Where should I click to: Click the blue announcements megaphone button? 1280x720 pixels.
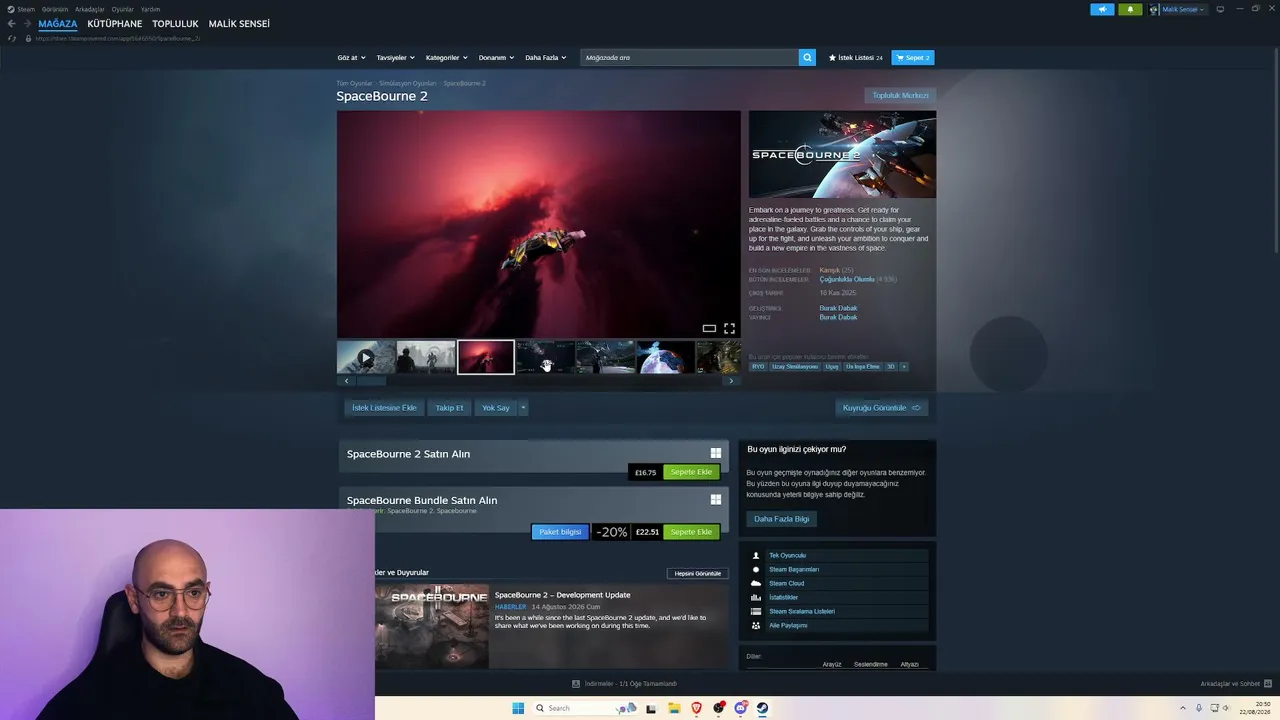click(x=1102, y=9)
